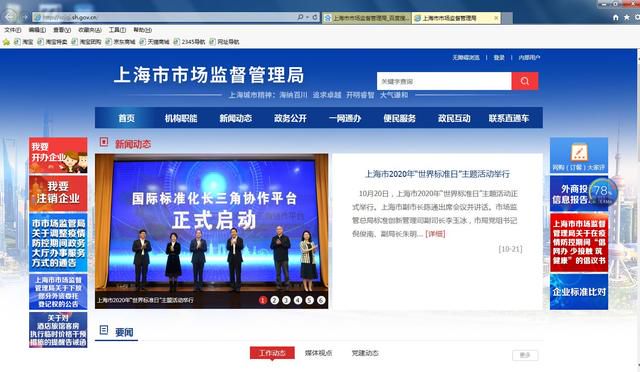Click the 78 percent circular progress widget

602,192
